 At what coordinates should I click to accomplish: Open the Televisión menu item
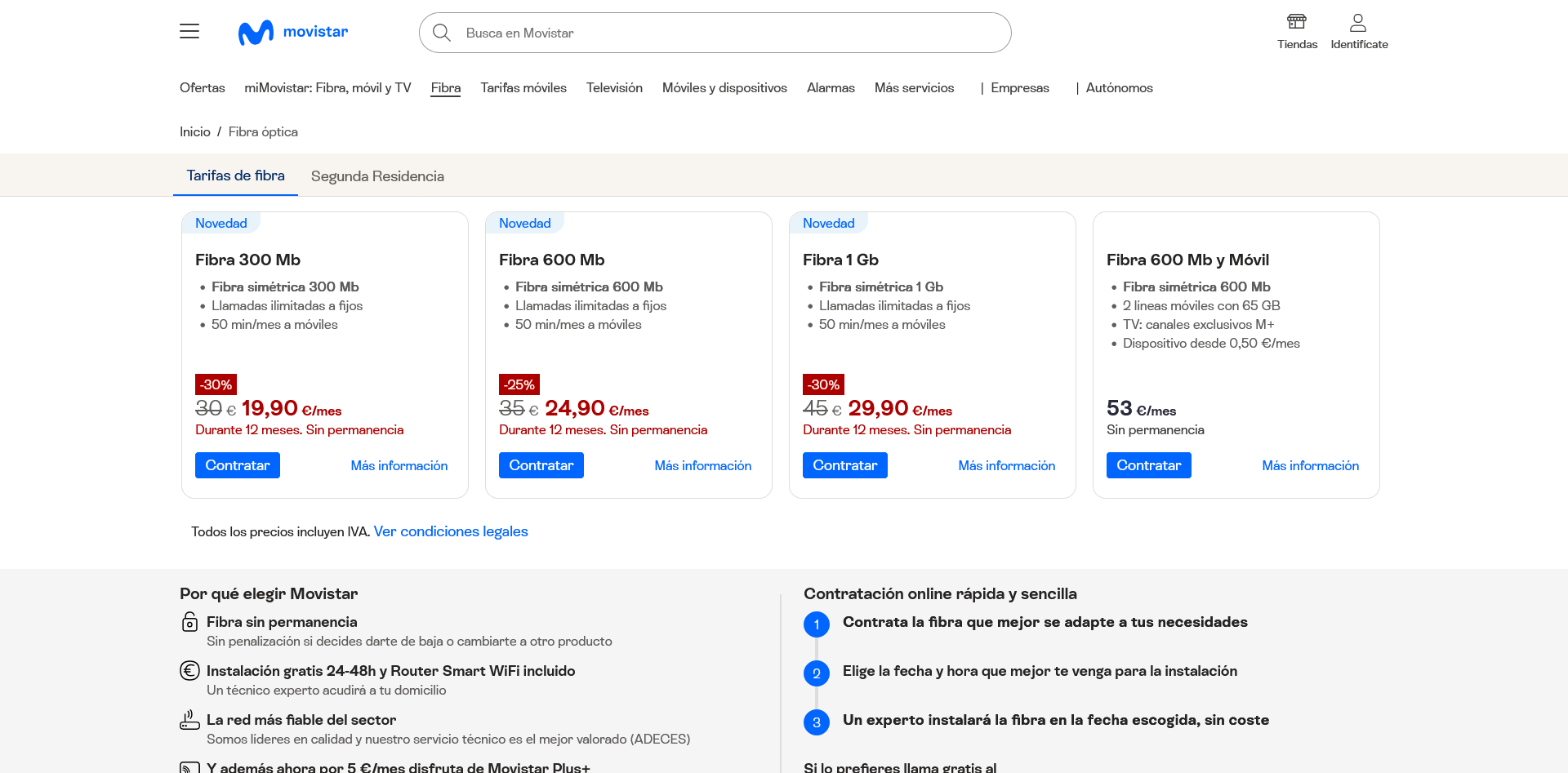[614, 88]
